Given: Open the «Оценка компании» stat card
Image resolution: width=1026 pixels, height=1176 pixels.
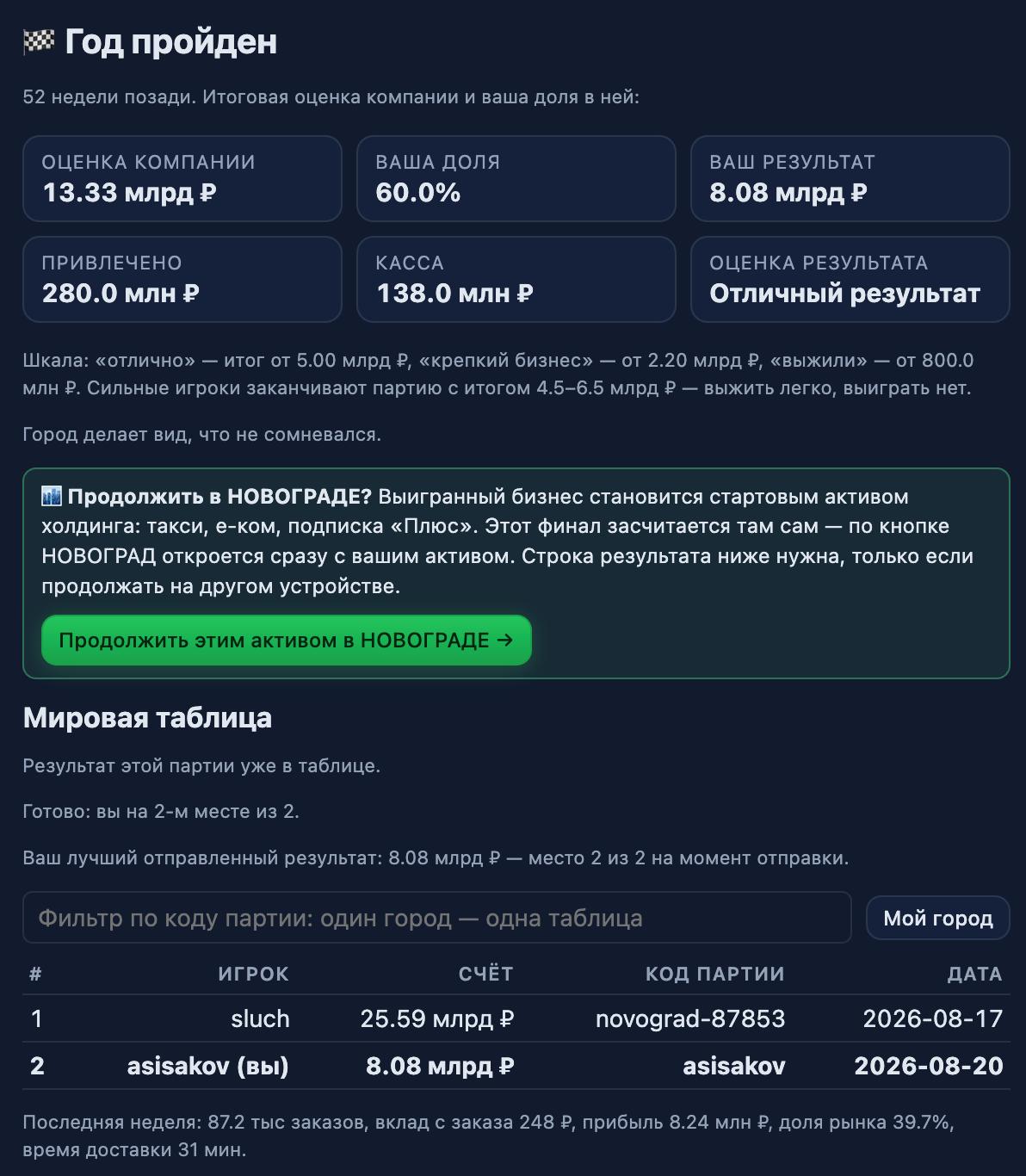Looking at the screenshot, I should click(x=182, y=178).
